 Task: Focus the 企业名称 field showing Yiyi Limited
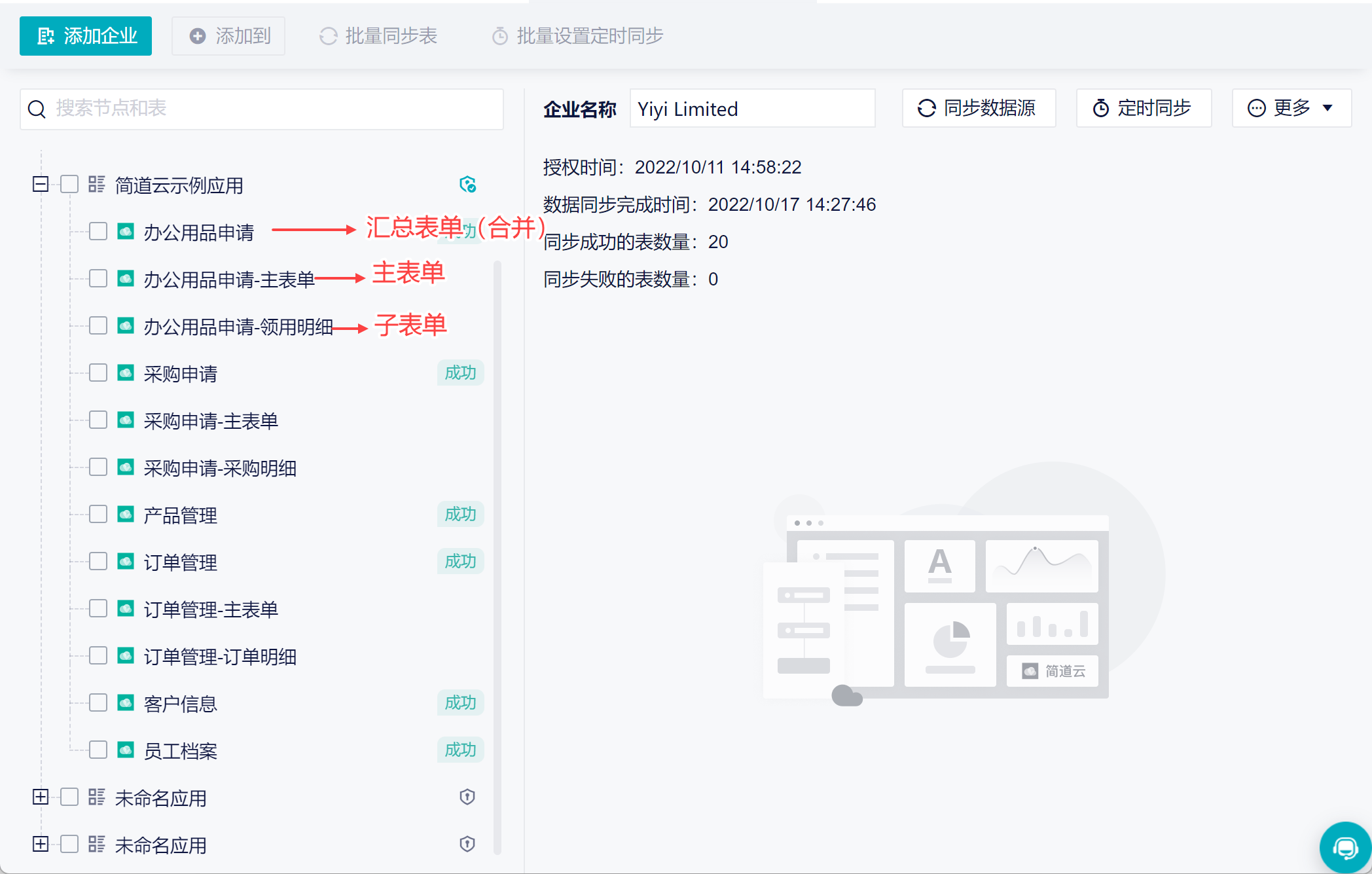point(751,109)
